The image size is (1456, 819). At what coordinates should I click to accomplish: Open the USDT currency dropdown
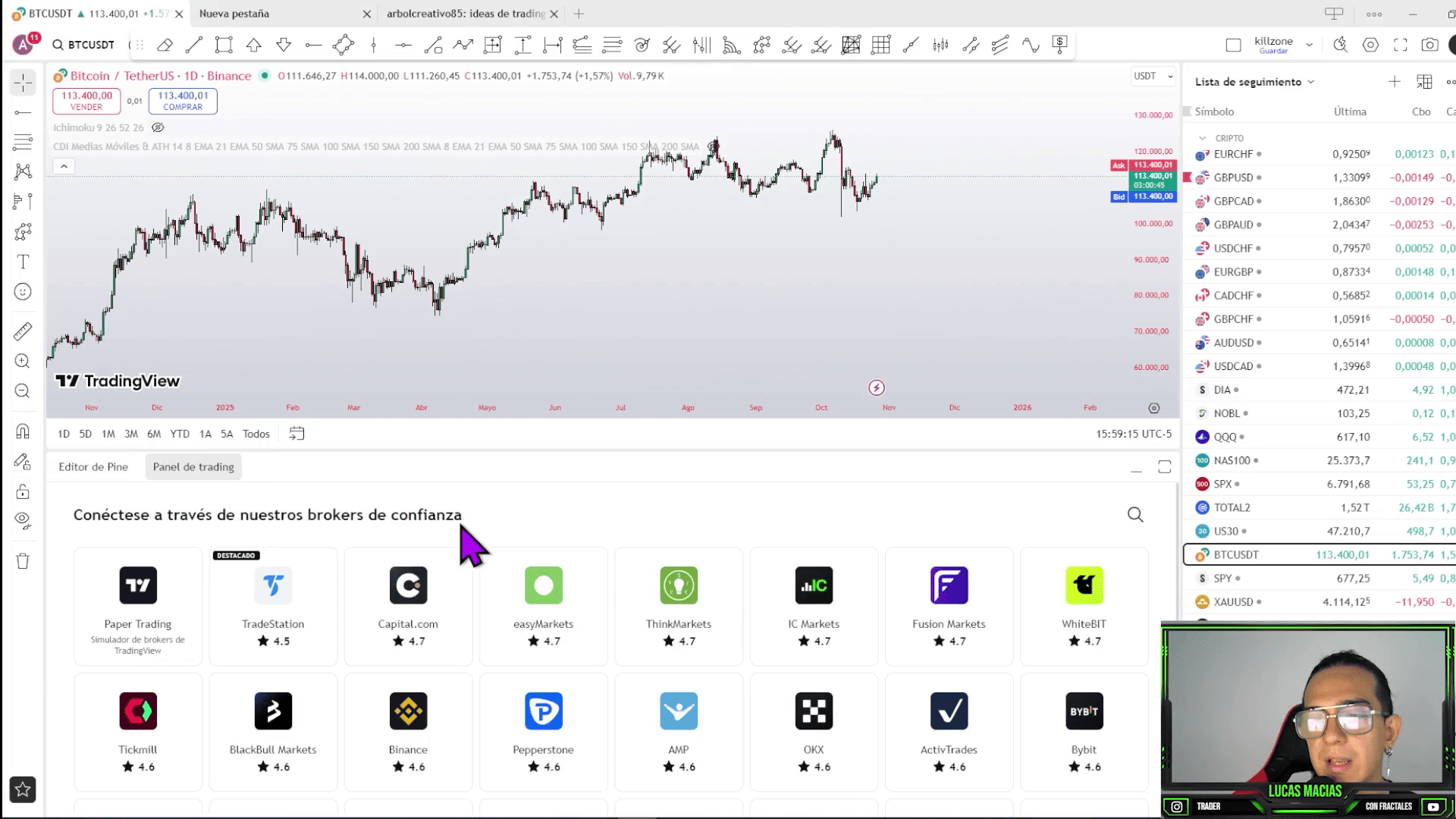pos(1153,77)
